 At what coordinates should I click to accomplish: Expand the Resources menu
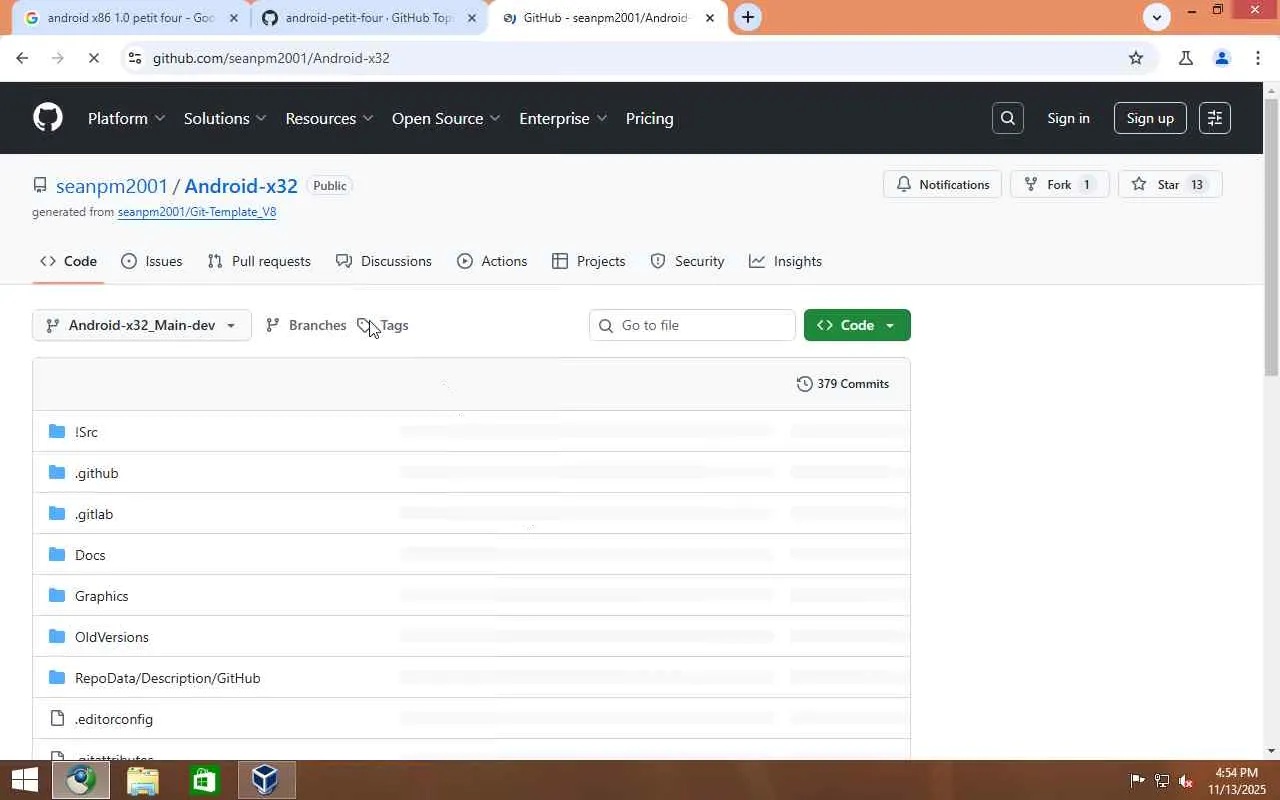(329, 118)
